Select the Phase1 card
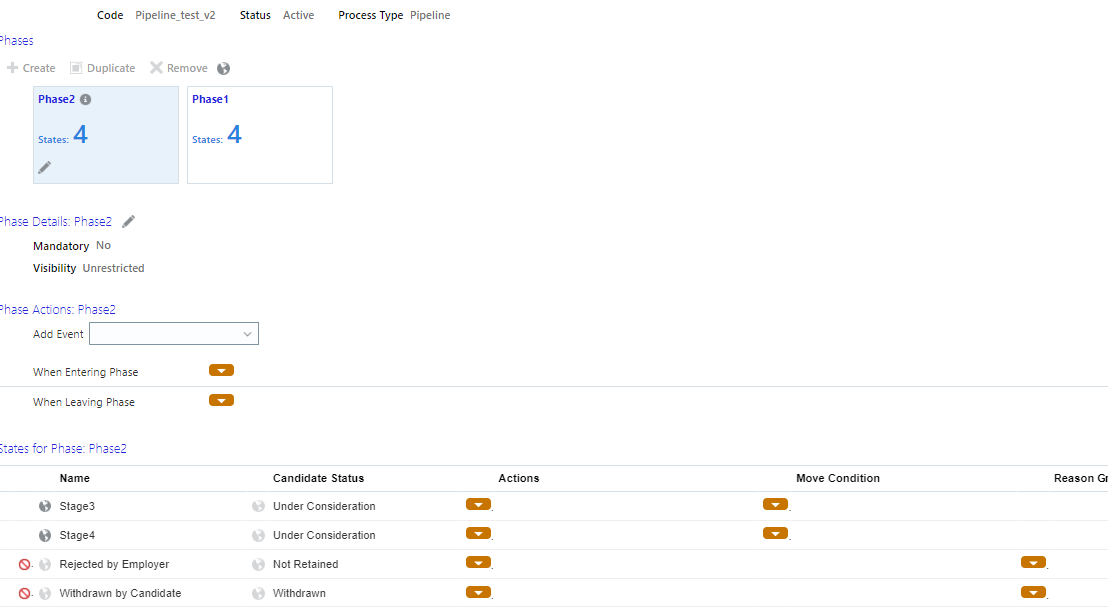Screen dimensions: 1108x607 260,135
